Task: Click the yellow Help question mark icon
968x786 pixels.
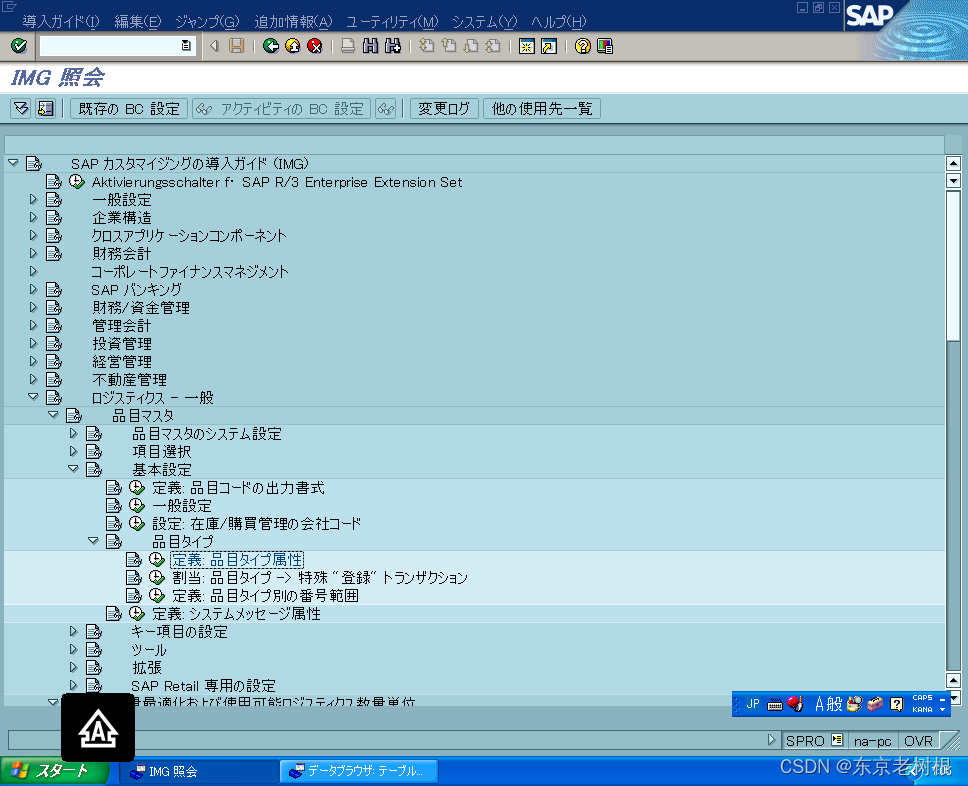Action: (x=582, y=46)
